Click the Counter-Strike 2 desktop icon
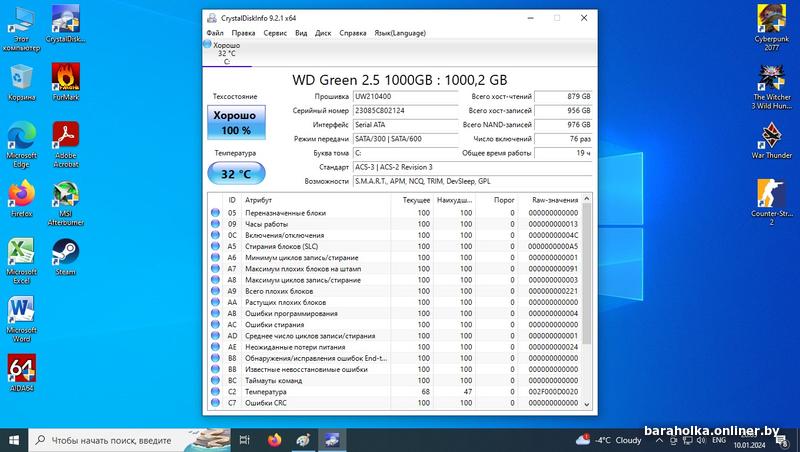This screenshot has height=452, width=800. 771,202
